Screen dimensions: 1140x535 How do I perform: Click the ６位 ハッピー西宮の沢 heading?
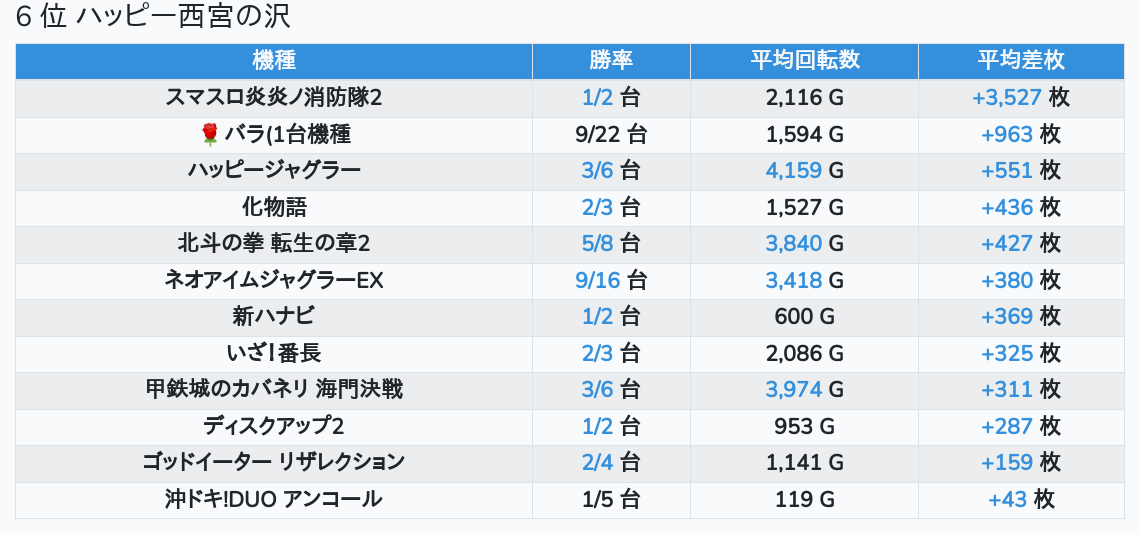pyautogui.click(x=154, y=18)
